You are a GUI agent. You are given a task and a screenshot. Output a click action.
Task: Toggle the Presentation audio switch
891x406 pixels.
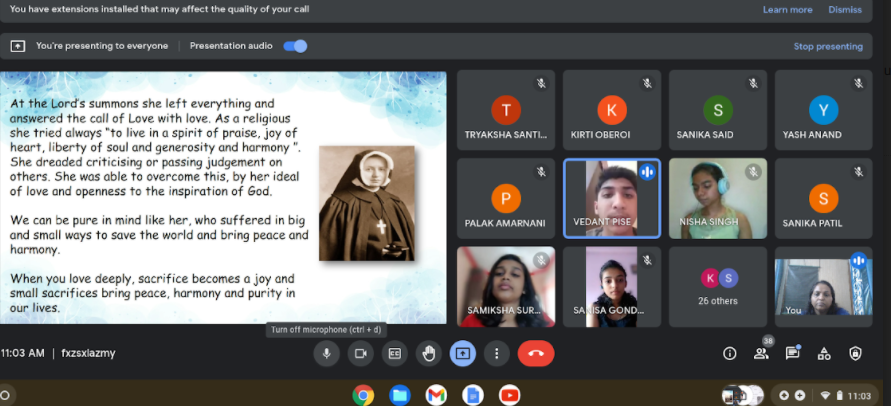(x=295, y=46)
